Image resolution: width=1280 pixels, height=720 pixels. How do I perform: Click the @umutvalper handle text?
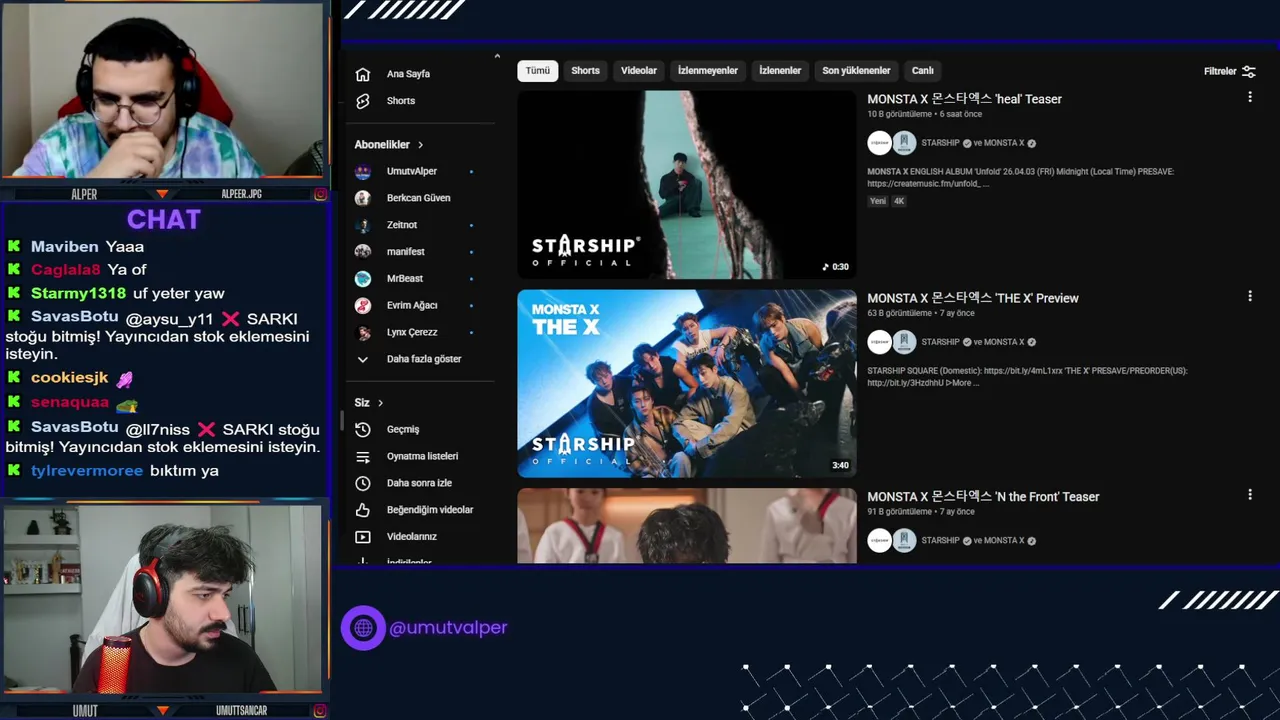point(448,628)
